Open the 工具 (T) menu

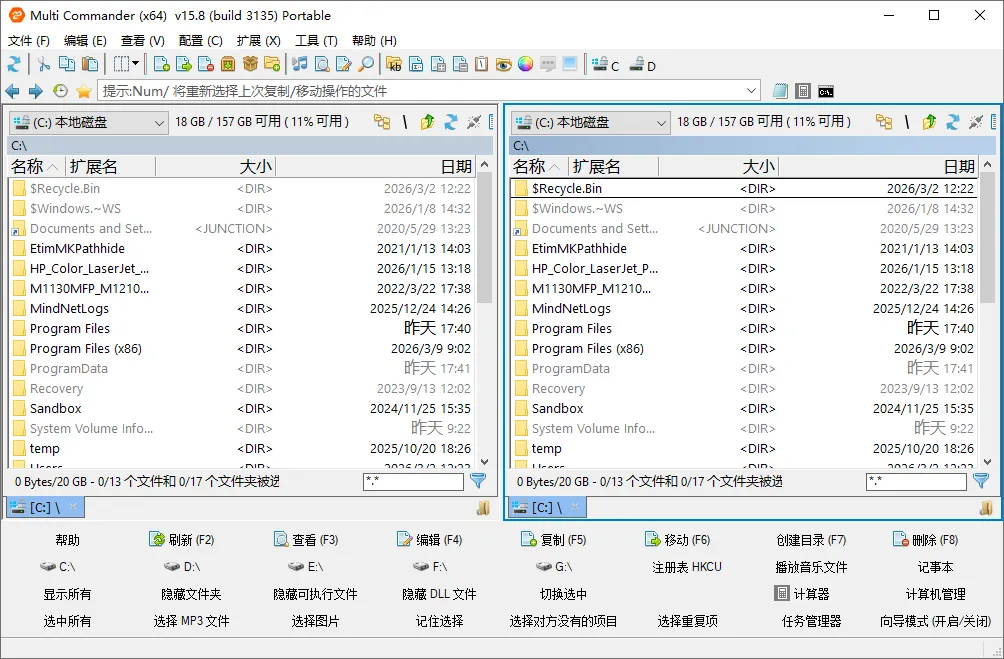pyautogui.click(x=316, y=40)
